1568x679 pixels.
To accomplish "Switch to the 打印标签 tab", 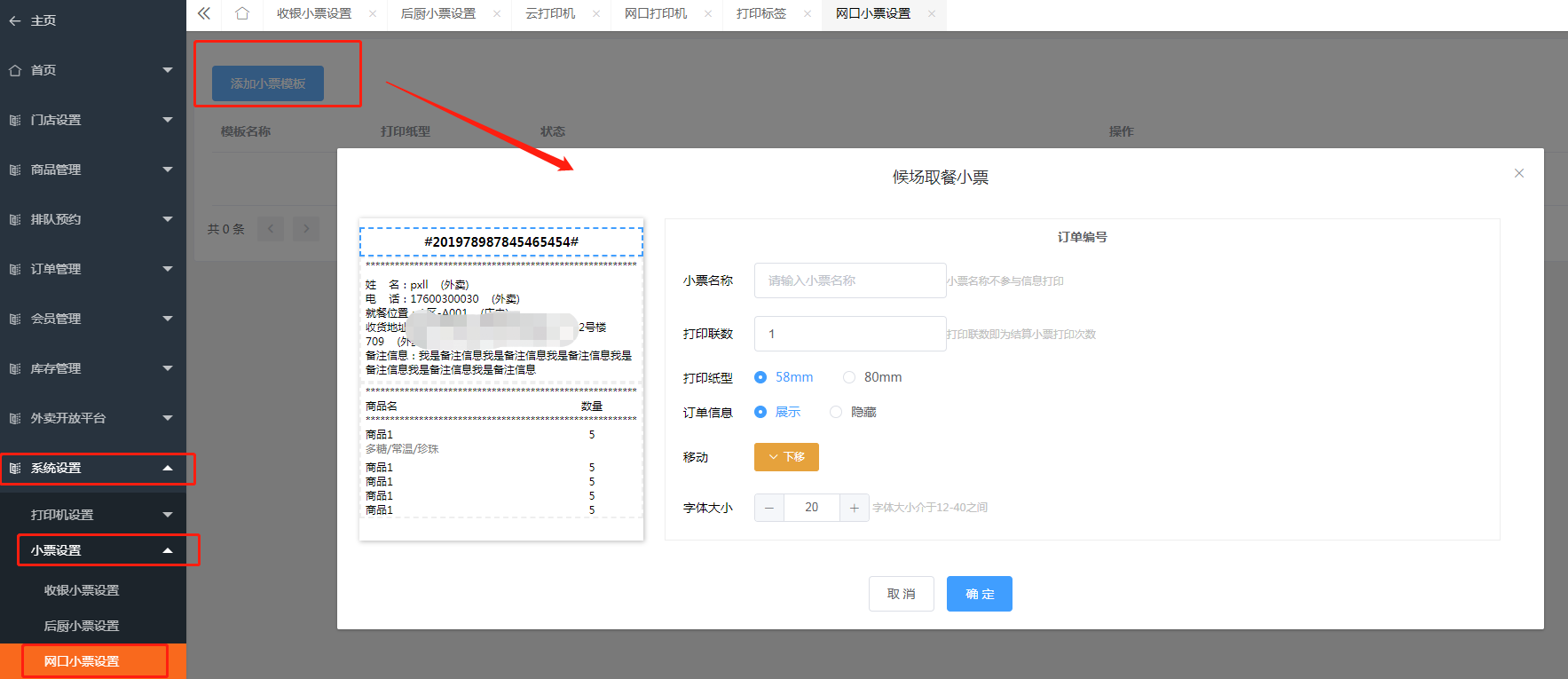I will click(761, 13).
